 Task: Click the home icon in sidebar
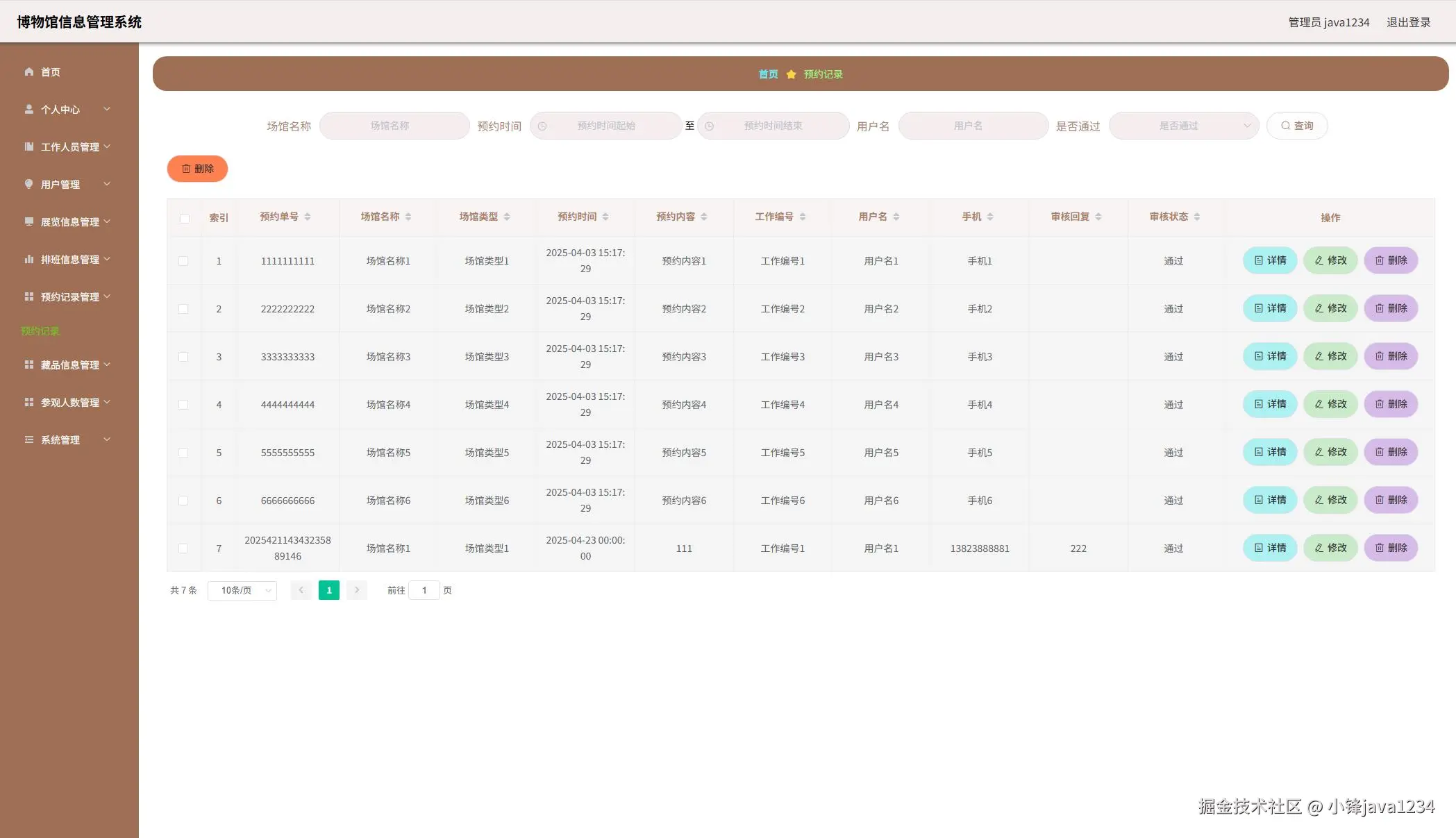tap(29, 72)
